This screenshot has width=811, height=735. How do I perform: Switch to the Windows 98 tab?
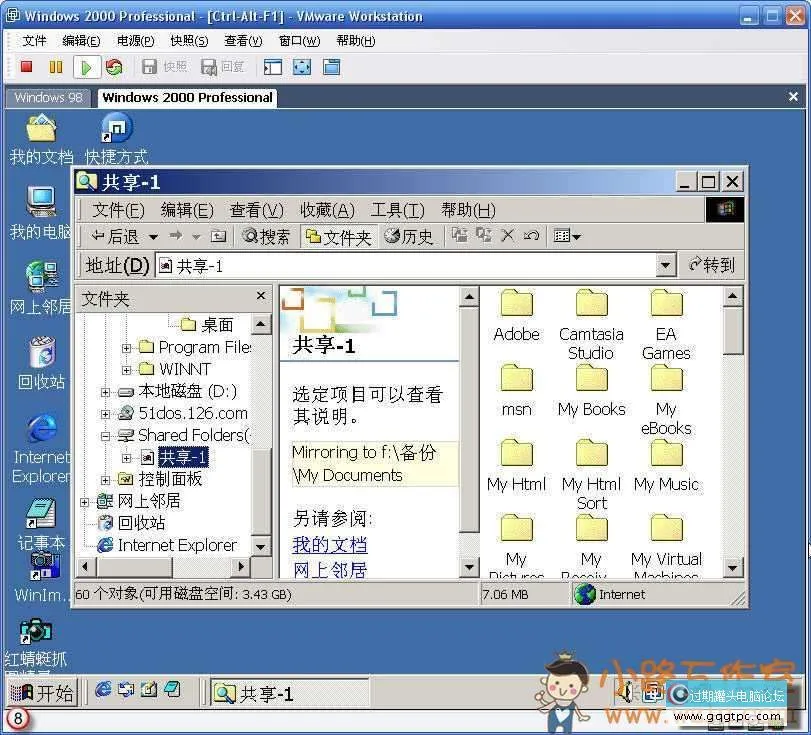point(47,97)
